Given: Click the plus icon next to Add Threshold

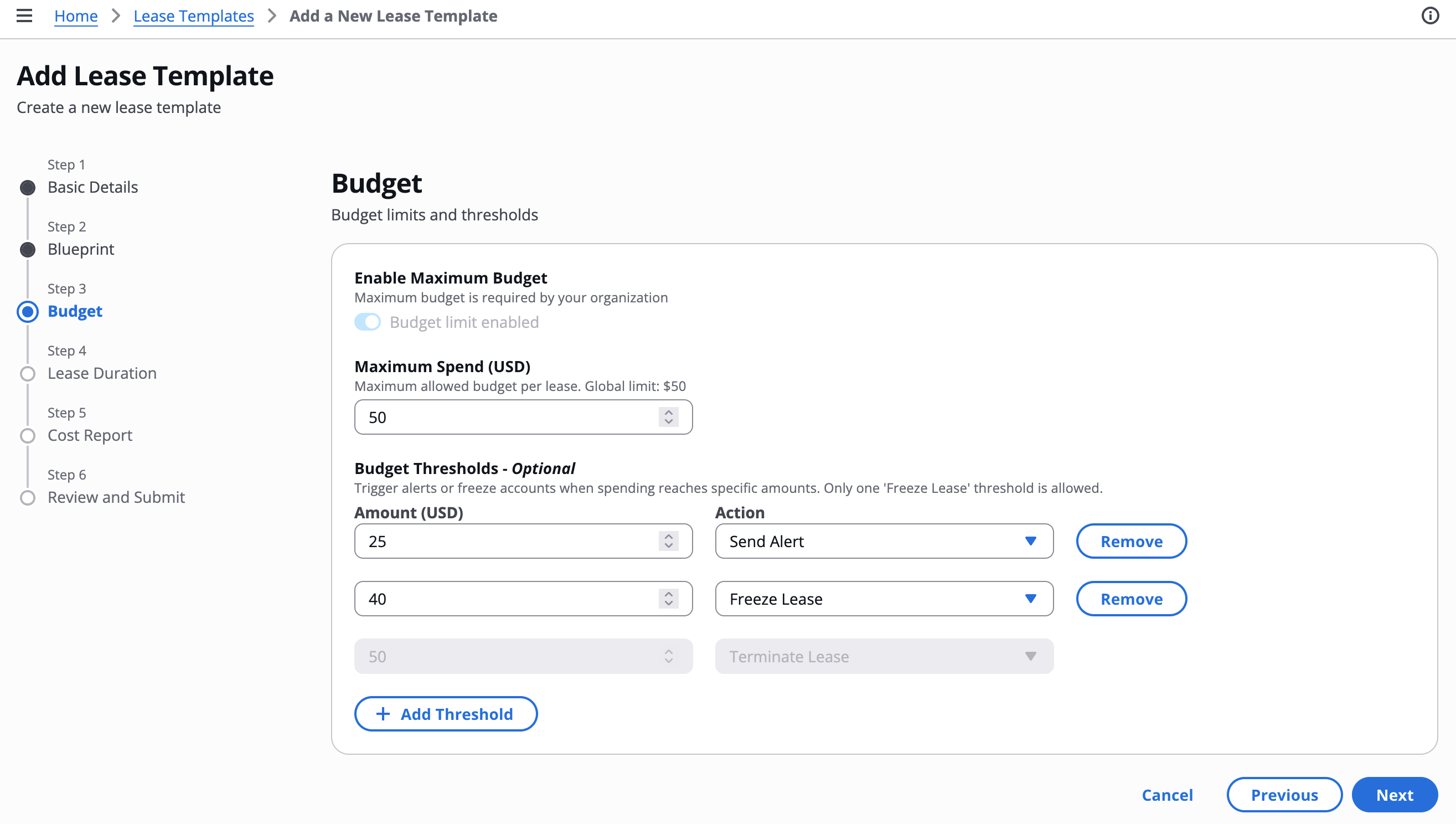Looking at the screenshot, I should pos(384,714).
